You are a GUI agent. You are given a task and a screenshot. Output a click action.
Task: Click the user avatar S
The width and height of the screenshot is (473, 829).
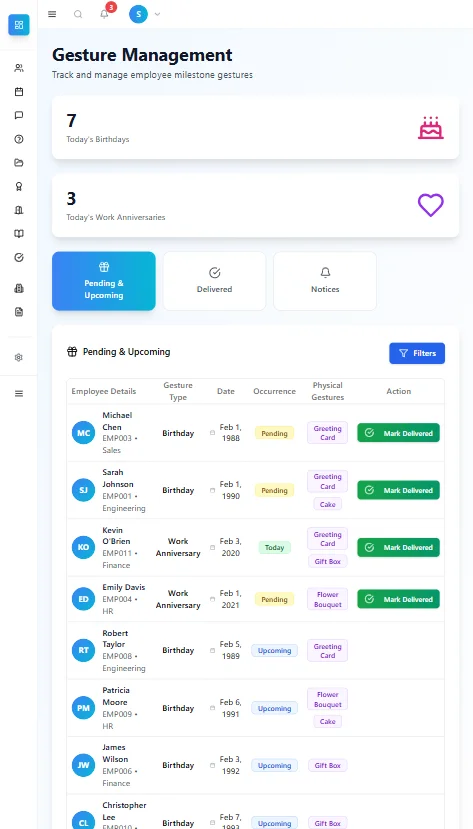click(x=138, y=14)
